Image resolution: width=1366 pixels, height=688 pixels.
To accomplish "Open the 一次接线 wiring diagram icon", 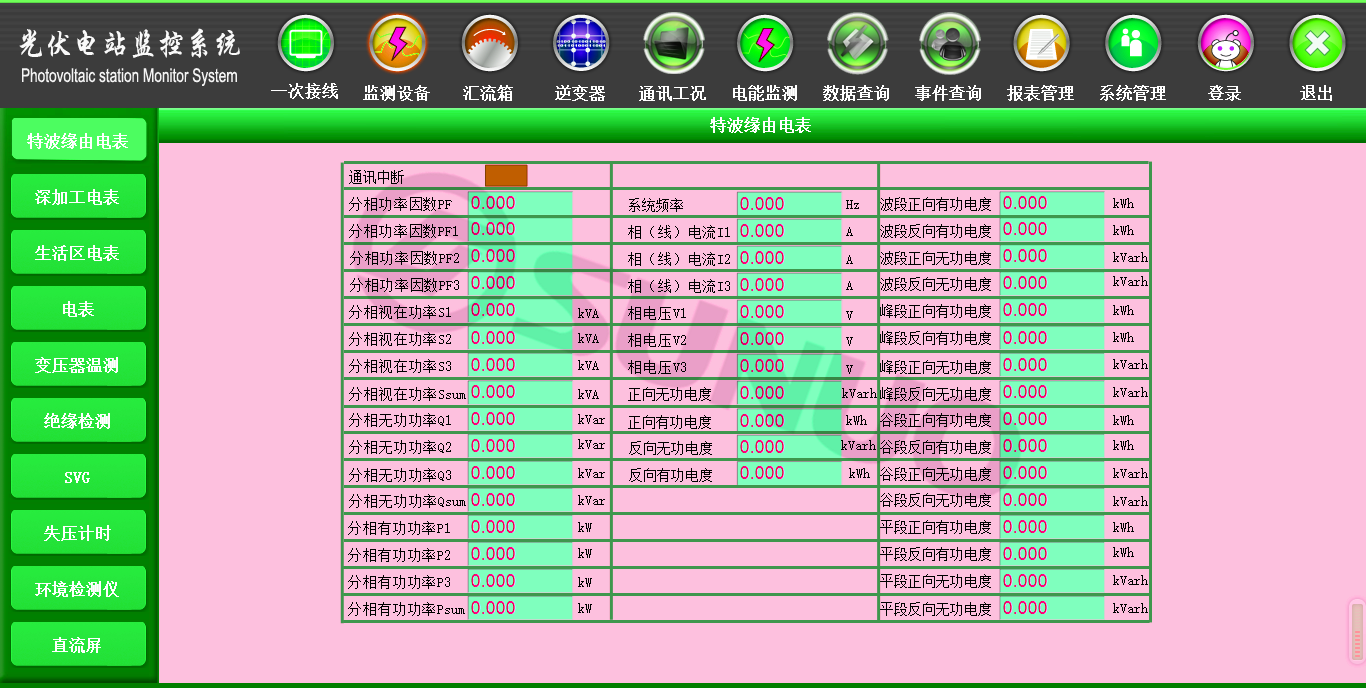I will [305, 45].
